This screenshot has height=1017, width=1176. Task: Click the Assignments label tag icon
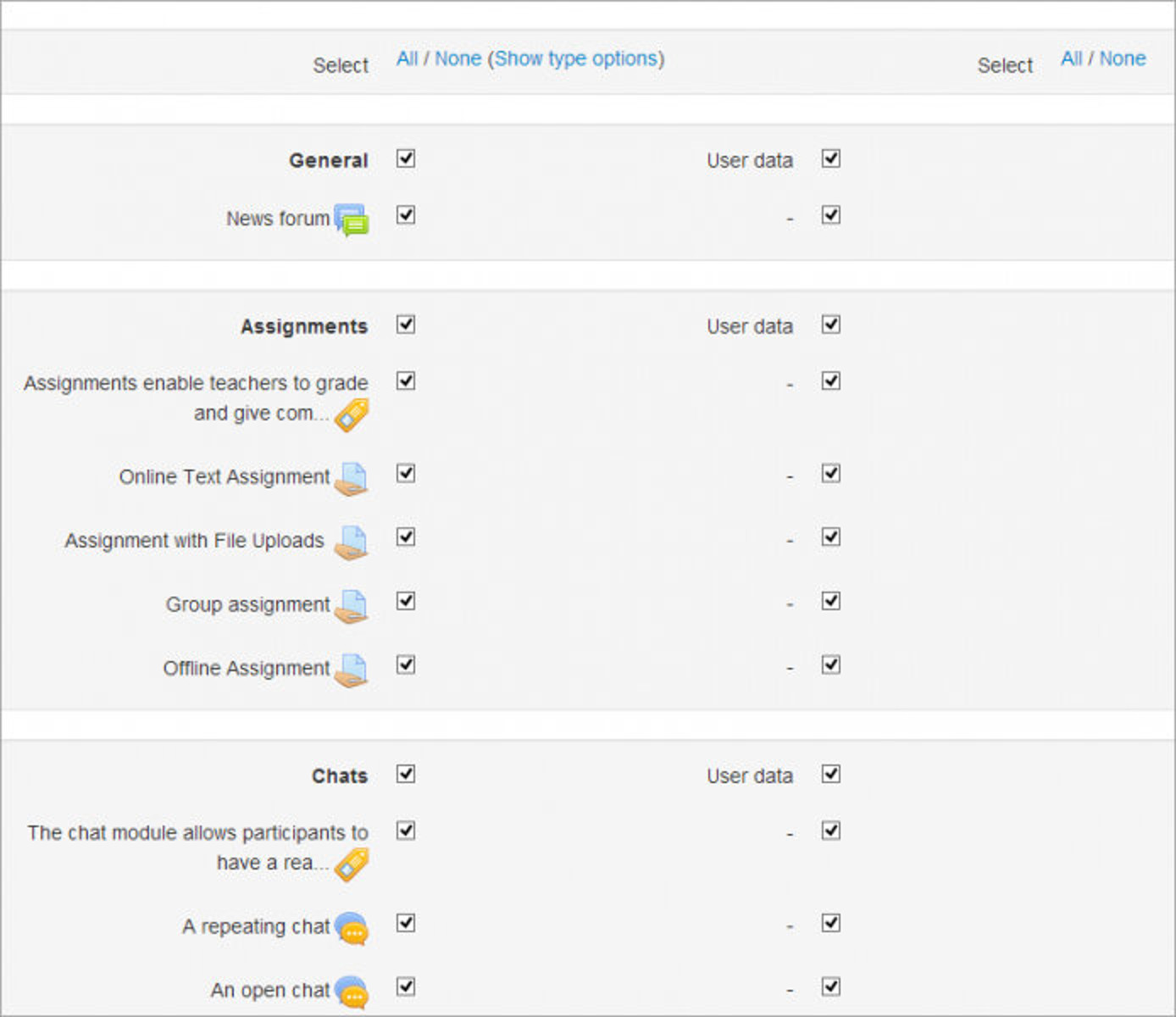[x=351, y=415]
